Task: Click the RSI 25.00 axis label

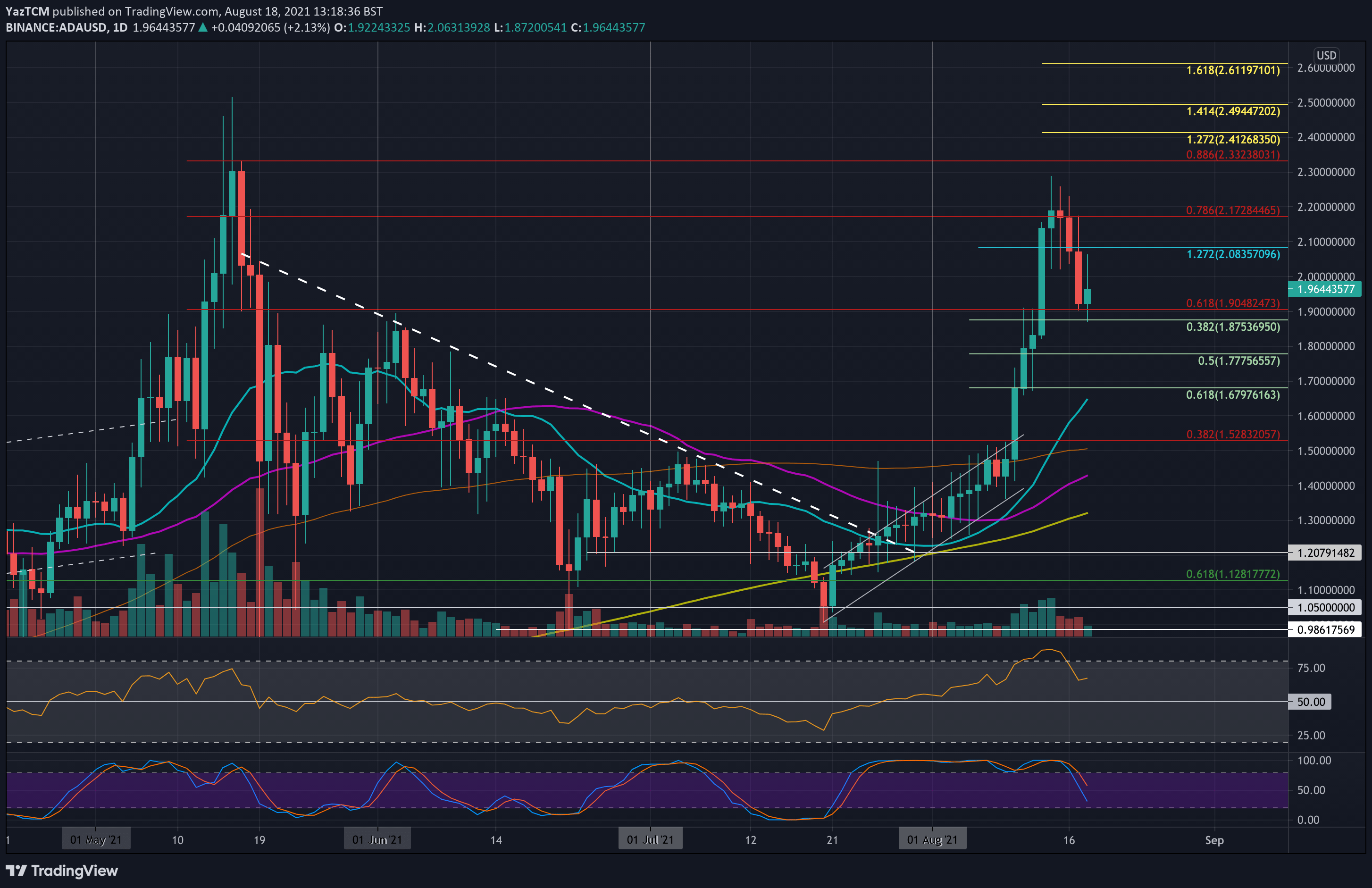Action: coord(1311,735)
